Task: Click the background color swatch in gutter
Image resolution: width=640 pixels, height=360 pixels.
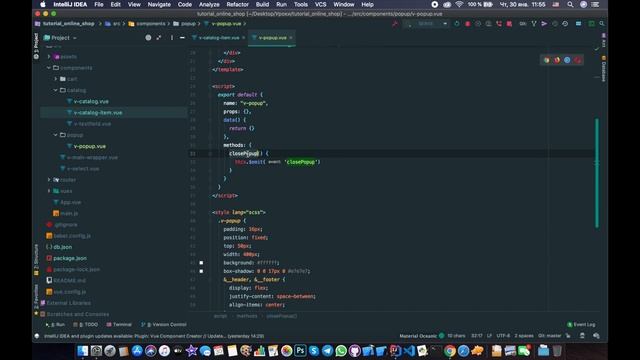Action: (x=201, y=263)
